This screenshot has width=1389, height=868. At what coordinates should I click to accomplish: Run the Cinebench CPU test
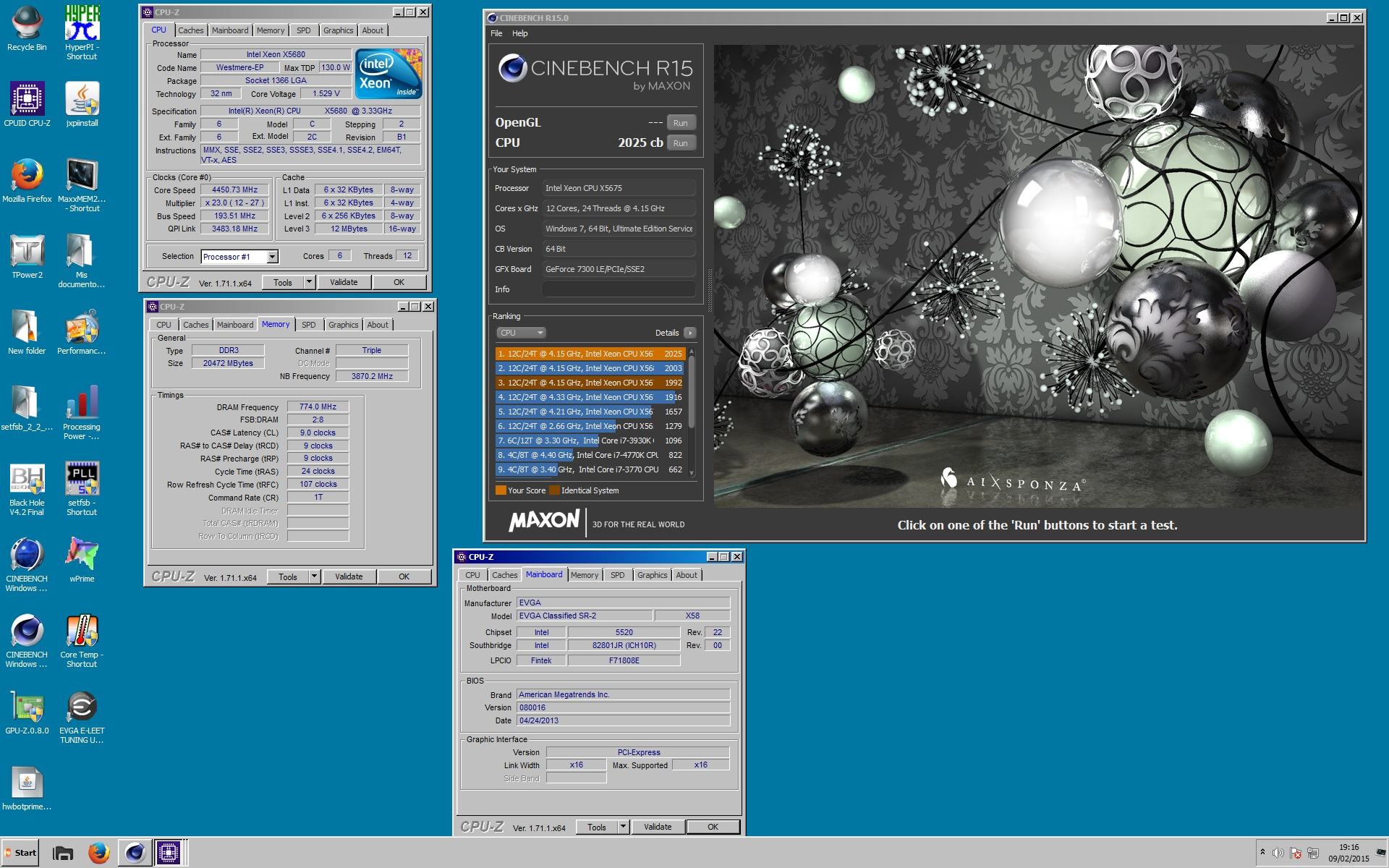pos(680,143)
